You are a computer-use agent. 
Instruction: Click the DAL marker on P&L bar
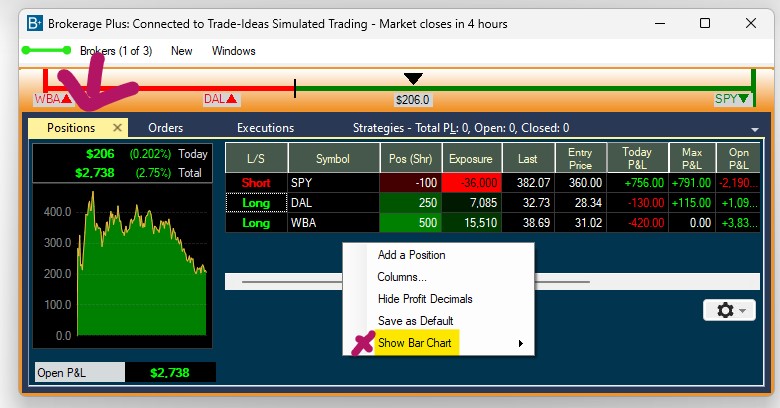221,99
